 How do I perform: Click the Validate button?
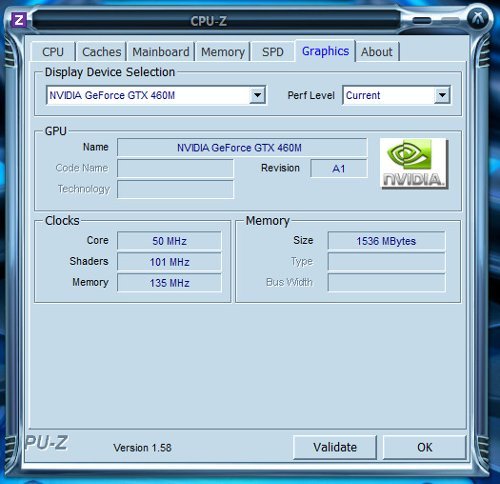click(335, 447)
